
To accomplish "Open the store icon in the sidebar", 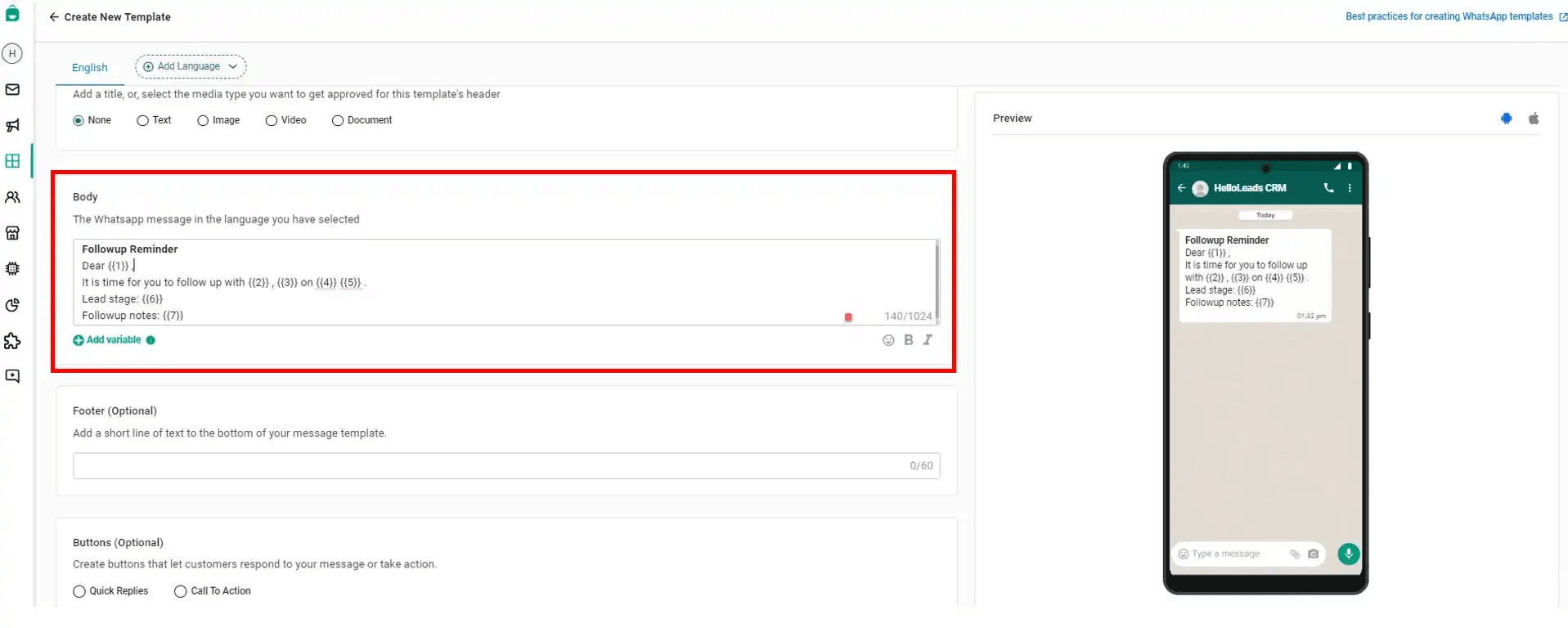I will 12,233.
